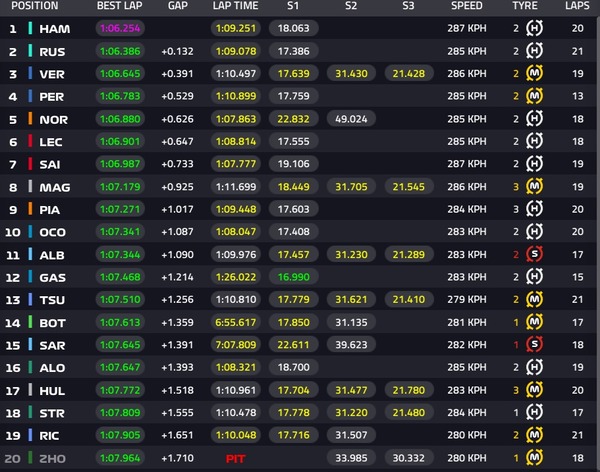The height and width of the screenshot is (472, 600).
Task: Click Stroll's hard tyre icon
Action: coord(534,412)
